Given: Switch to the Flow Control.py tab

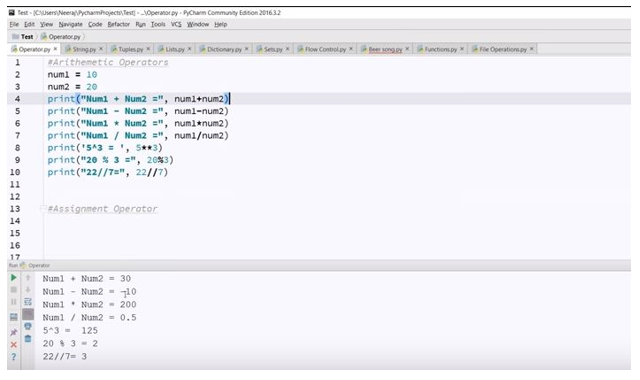Looking at the screenshot, I should tap(325, 49).
